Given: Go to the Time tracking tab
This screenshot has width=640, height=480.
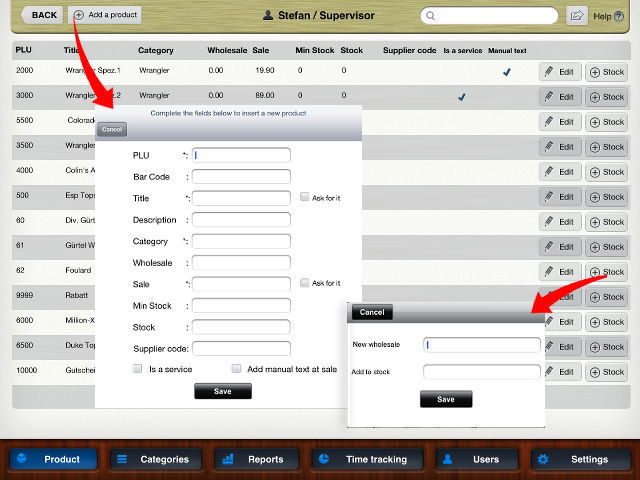Looking at the screenshot, I should (x=365, y=459).
